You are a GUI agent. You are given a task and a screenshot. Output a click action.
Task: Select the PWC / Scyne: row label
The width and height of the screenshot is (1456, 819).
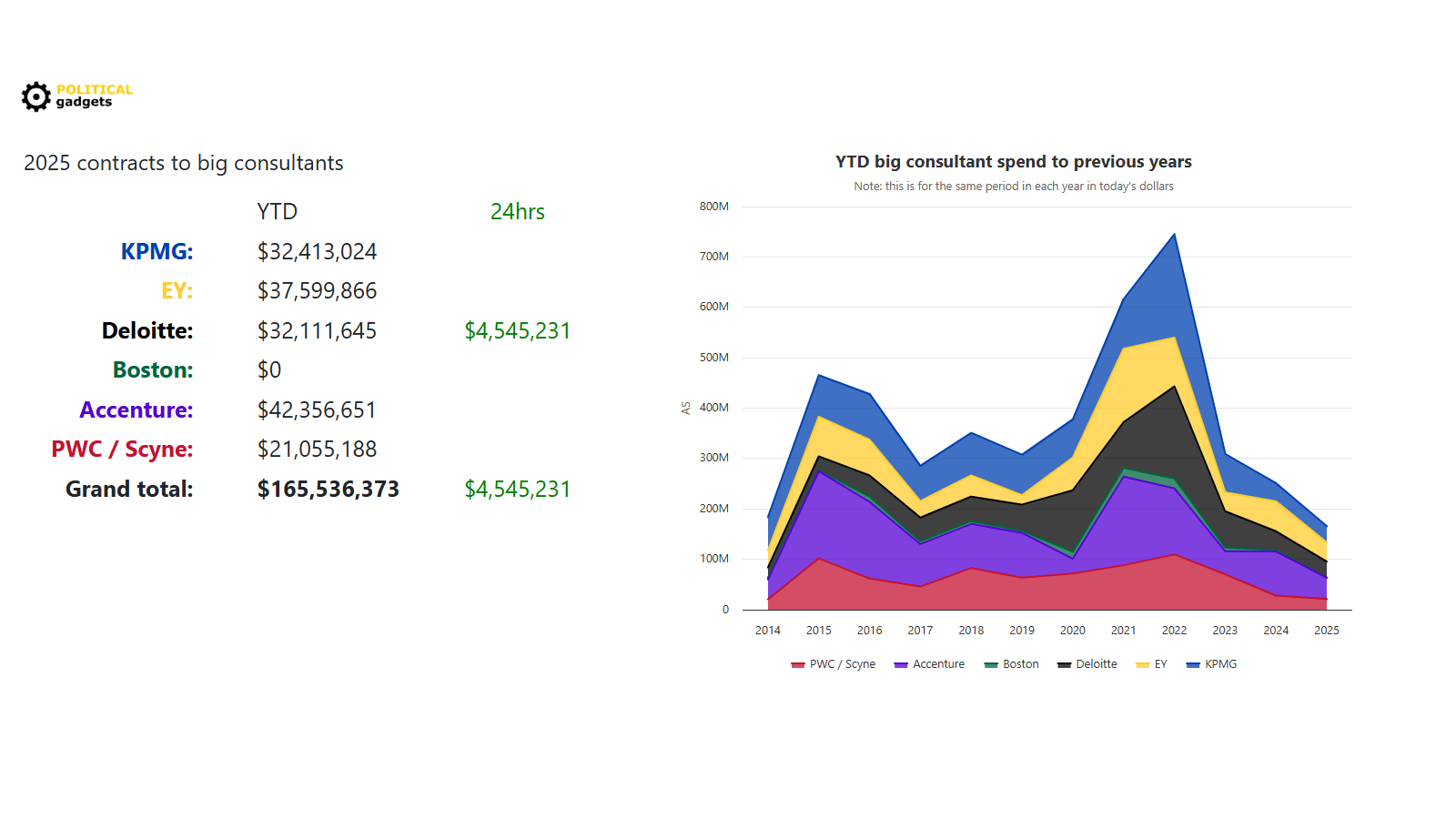pos(122,449)
